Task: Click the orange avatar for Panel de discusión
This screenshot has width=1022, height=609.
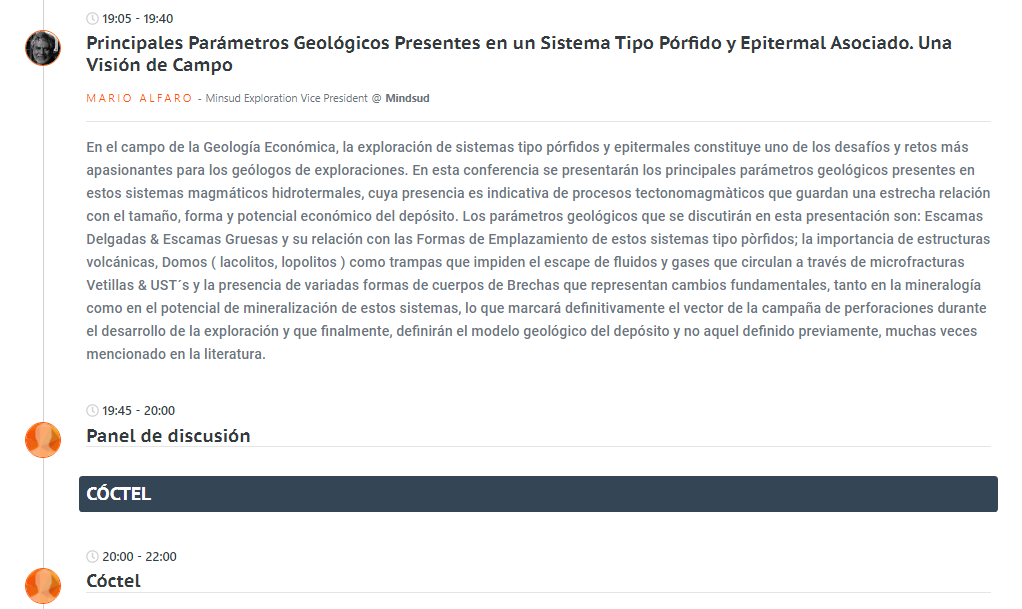Action: click(43, 439)
